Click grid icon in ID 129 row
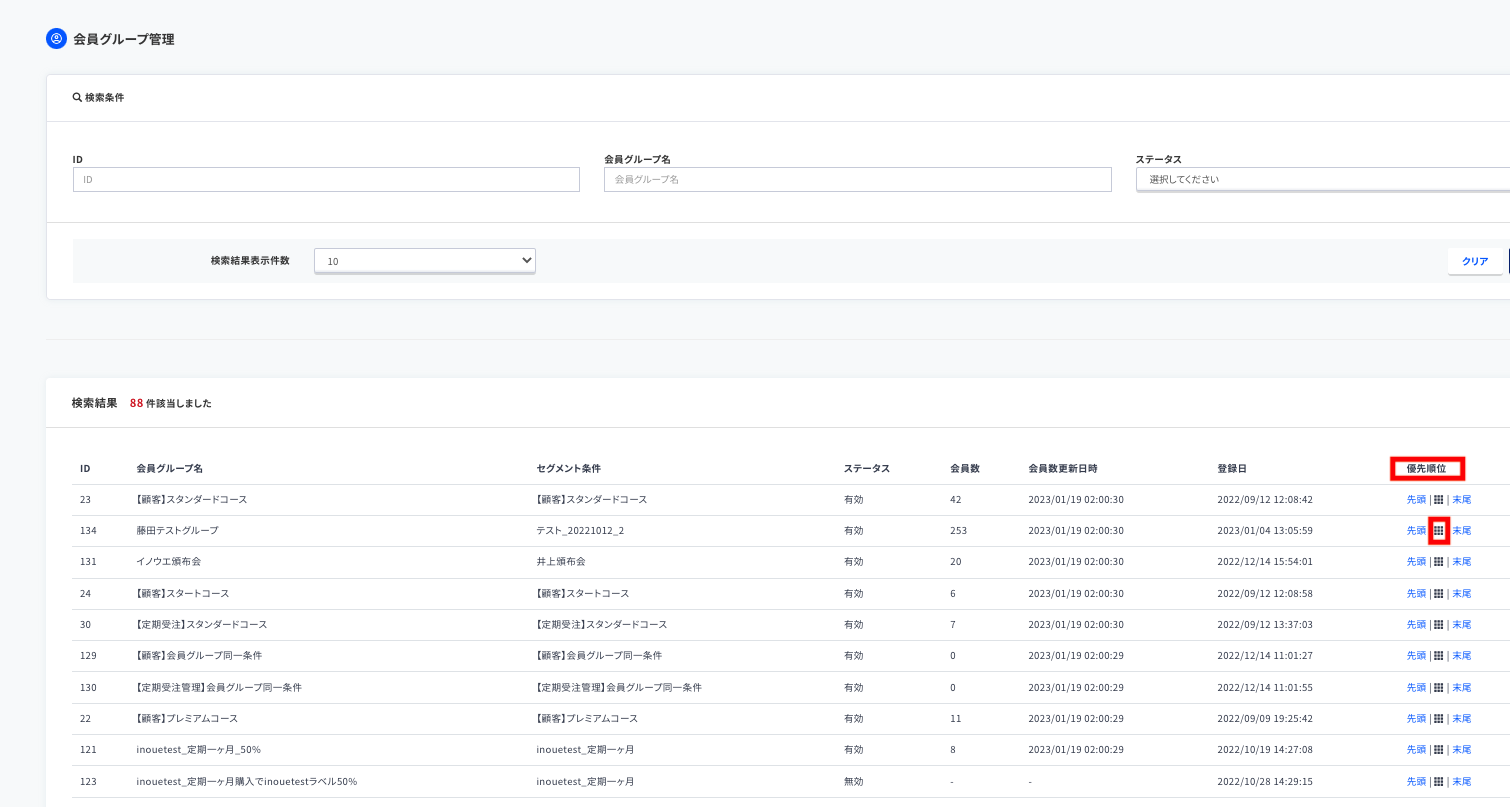 (1439, 656)
